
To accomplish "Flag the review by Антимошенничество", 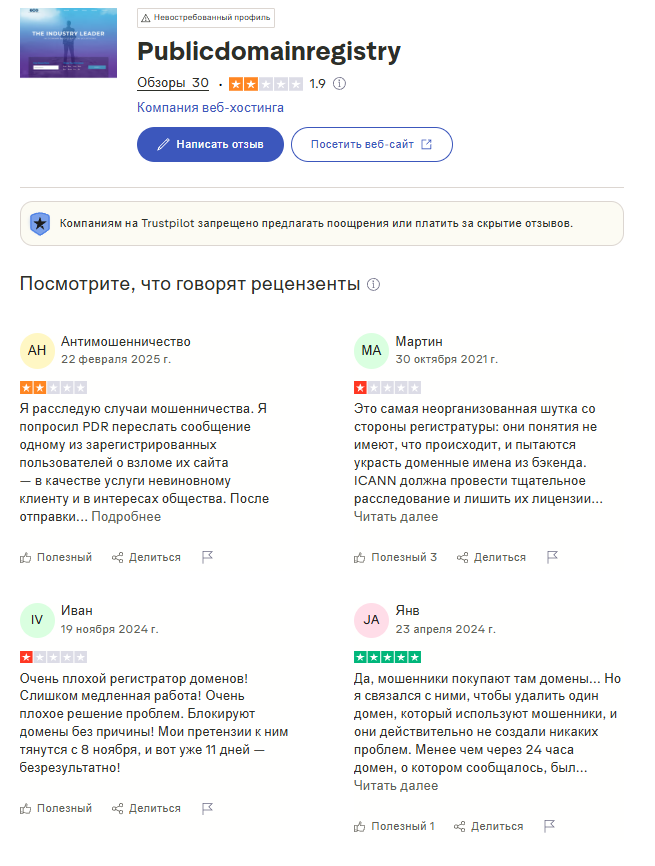I will point(207,558).
